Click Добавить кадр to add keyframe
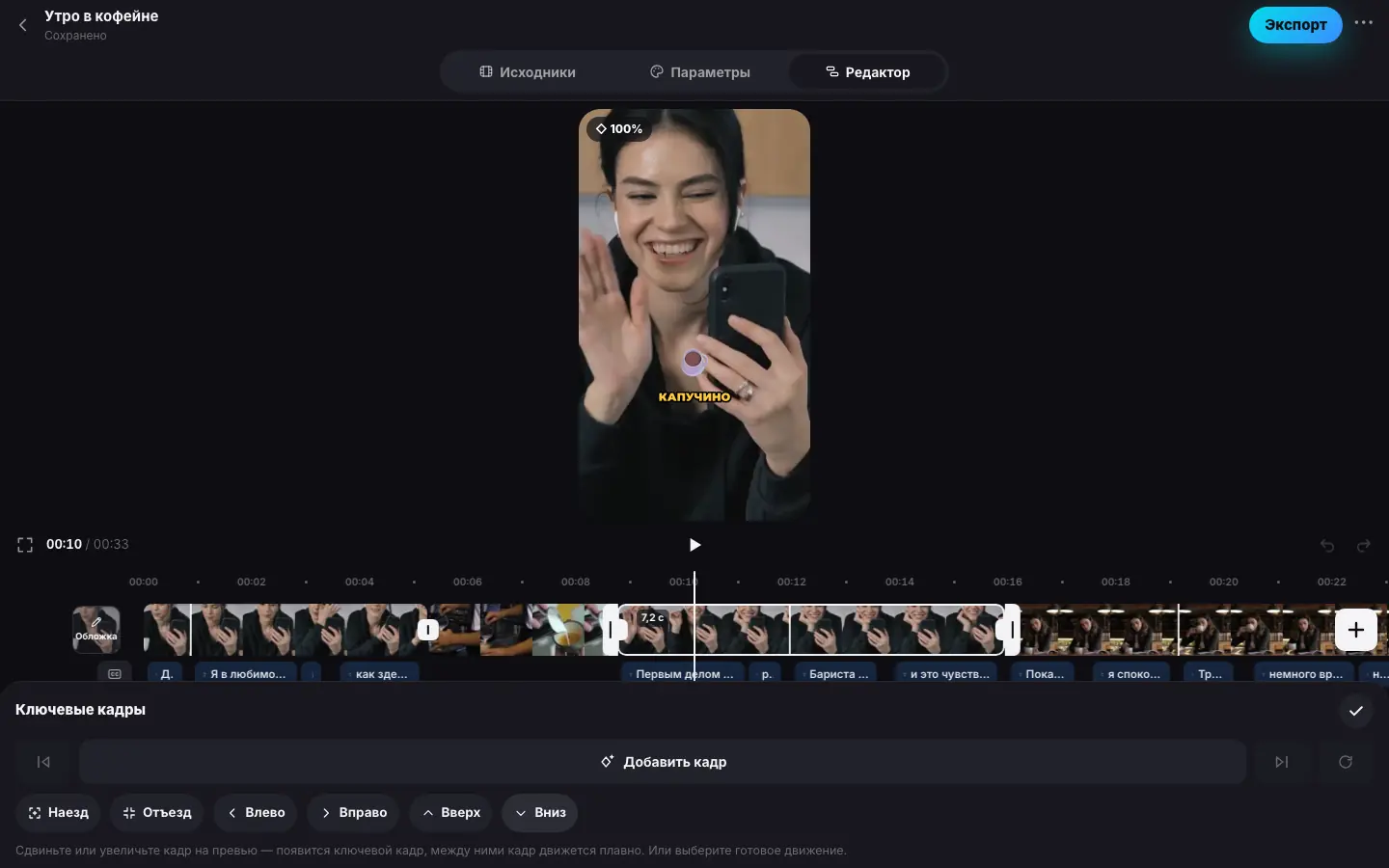This screenshot has height=868, width=1389. [663, 762]
